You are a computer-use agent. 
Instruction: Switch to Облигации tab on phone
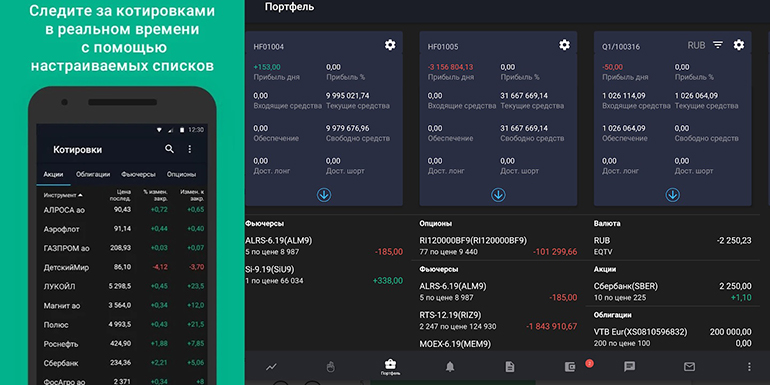pyautogui.click(x=93, y=174)
